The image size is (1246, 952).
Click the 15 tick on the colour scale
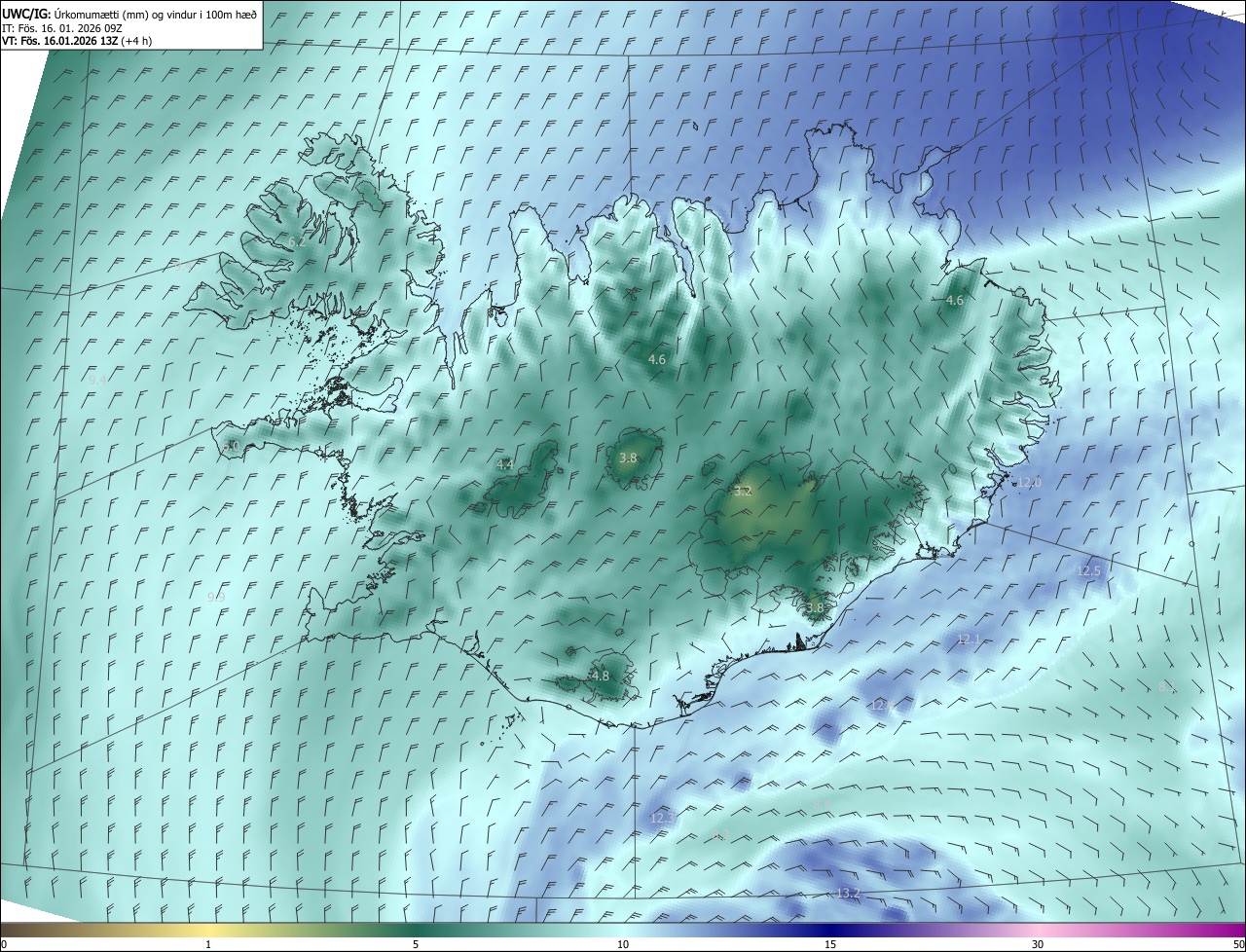[x=830, y=945]
